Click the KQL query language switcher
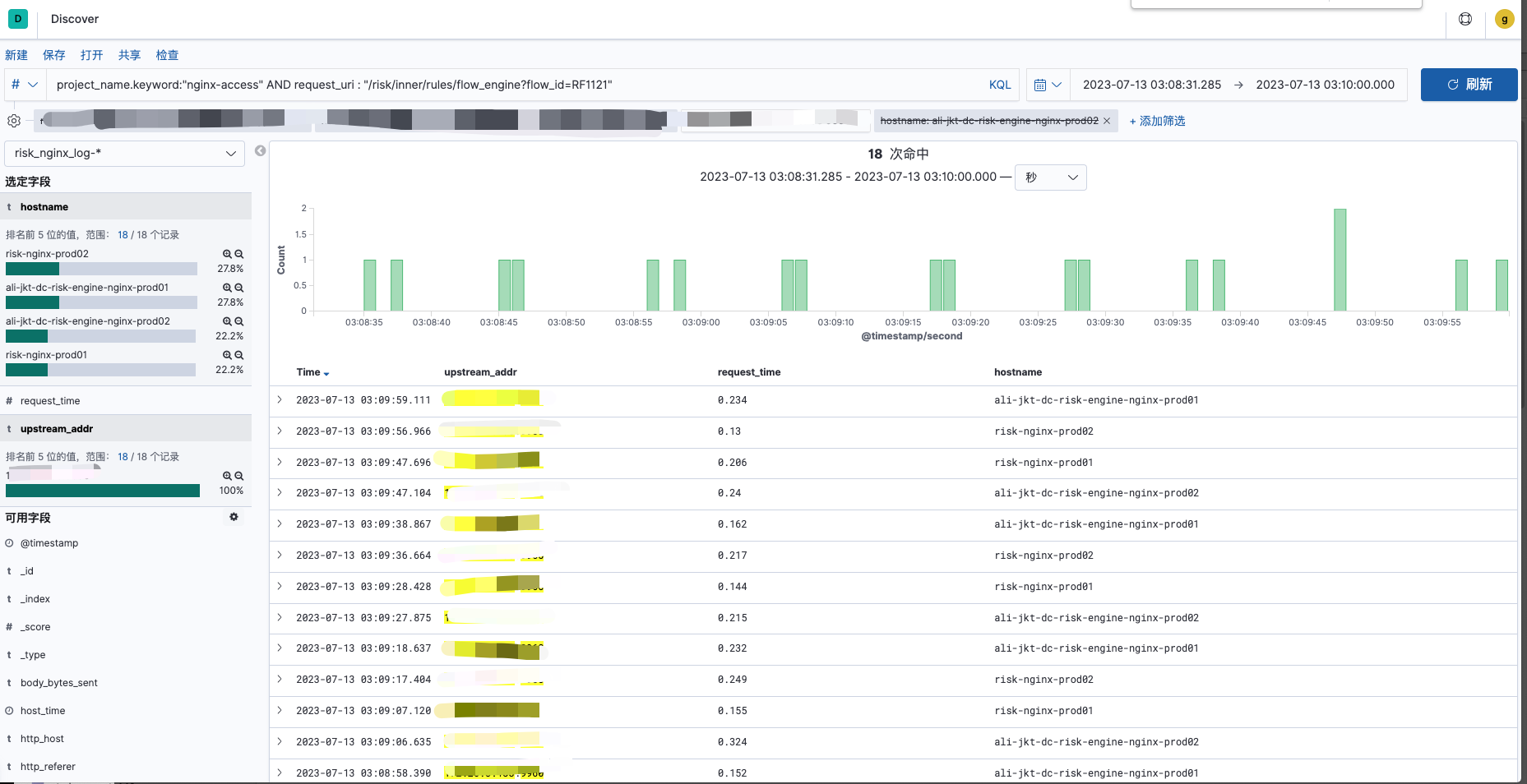The height and width of the screenshot is (784, 1527). [1000, 85]
